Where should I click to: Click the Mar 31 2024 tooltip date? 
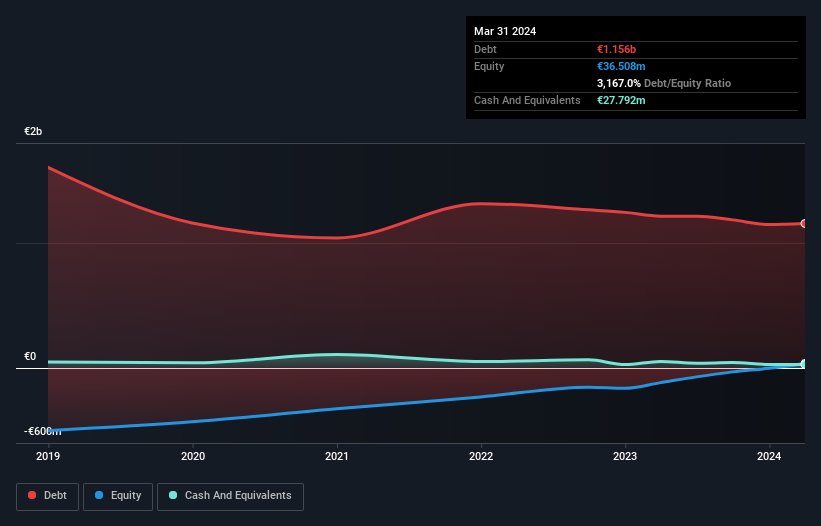tap(505, 31)
